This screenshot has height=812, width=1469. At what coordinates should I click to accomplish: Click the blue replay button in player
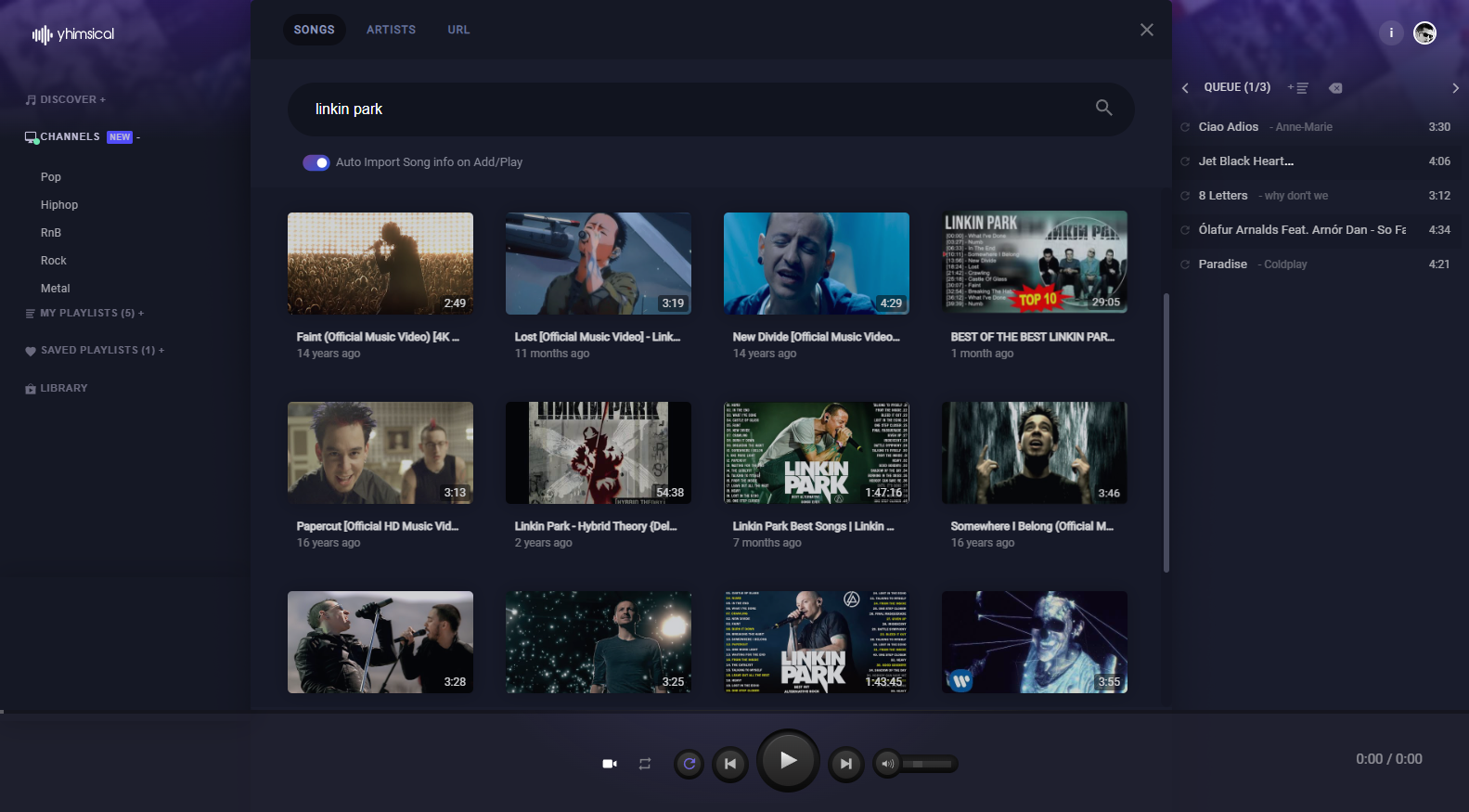coord(689,764)
